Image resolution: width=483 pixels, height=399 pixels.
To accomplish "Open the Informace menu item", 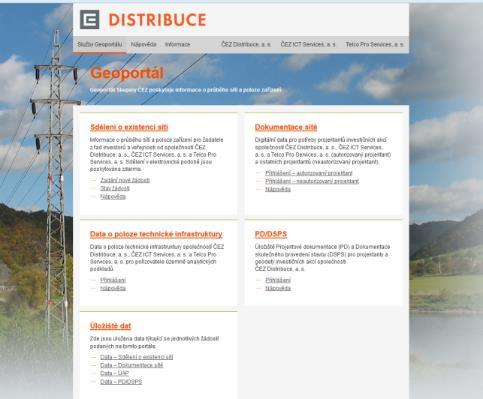I will click(x=177, y=44).
